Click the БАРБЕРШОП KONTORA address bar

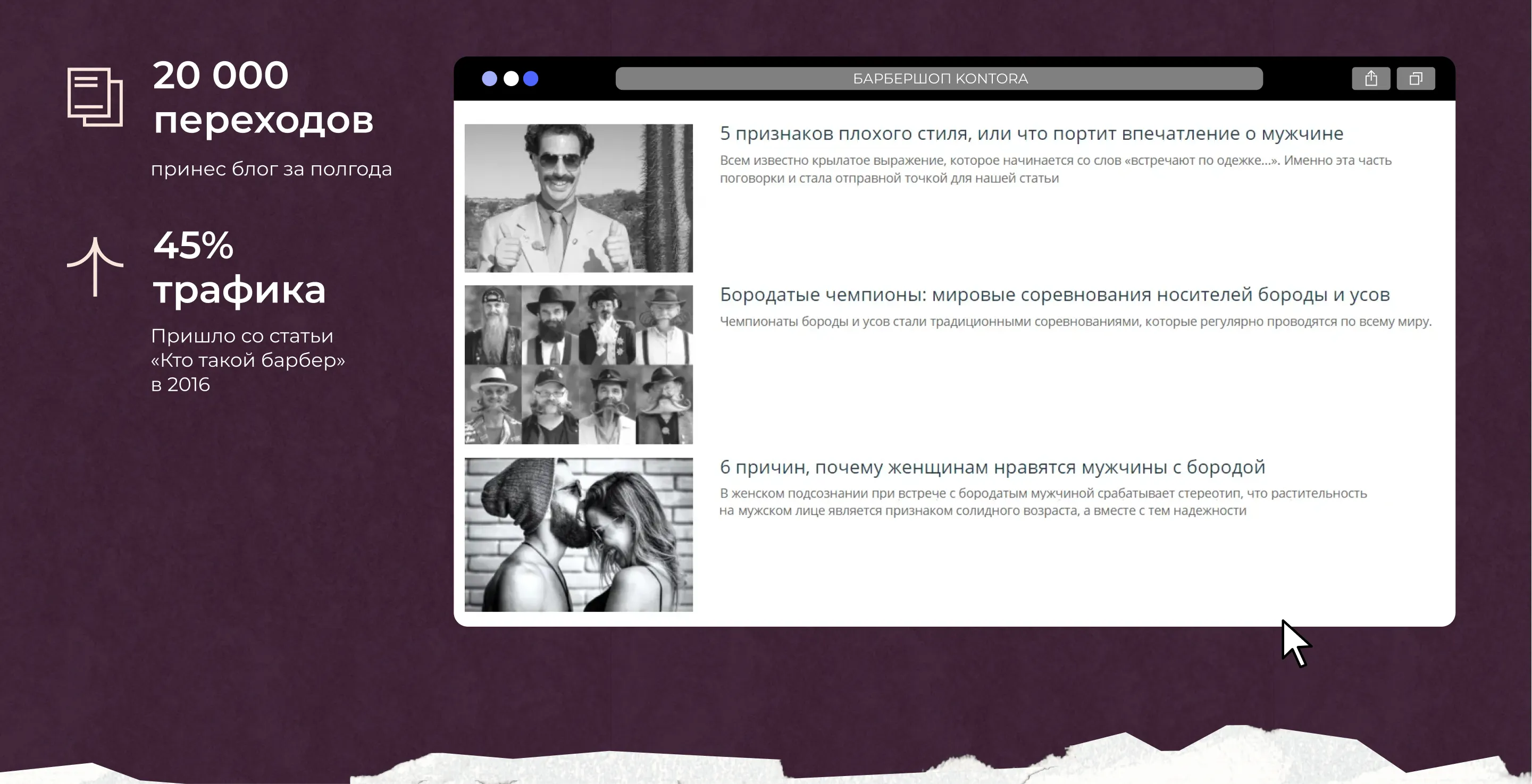click(939, 79)
